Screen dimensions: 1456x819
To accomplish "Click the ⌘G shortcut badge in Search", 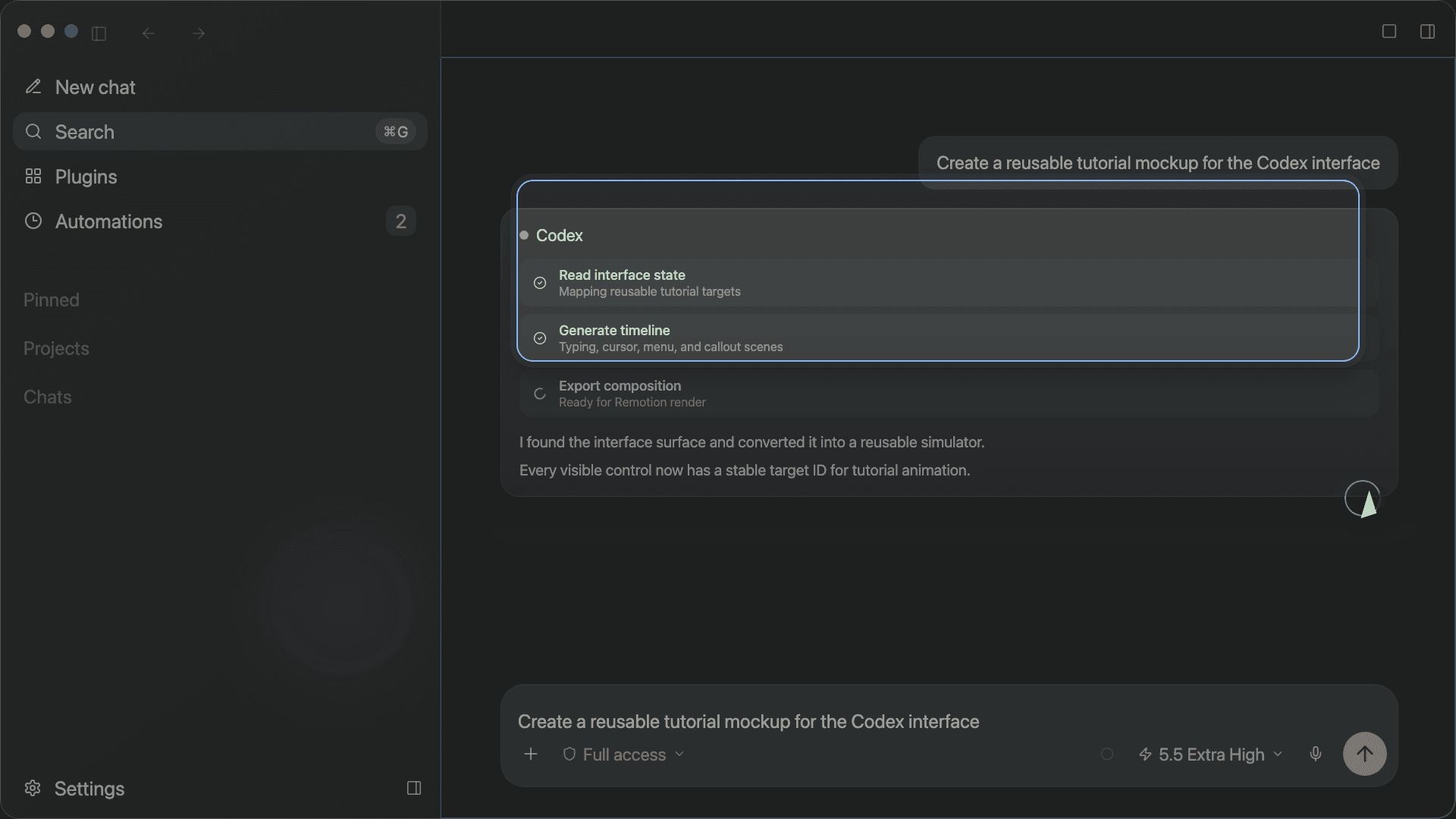I will click(x=396, y=132).
